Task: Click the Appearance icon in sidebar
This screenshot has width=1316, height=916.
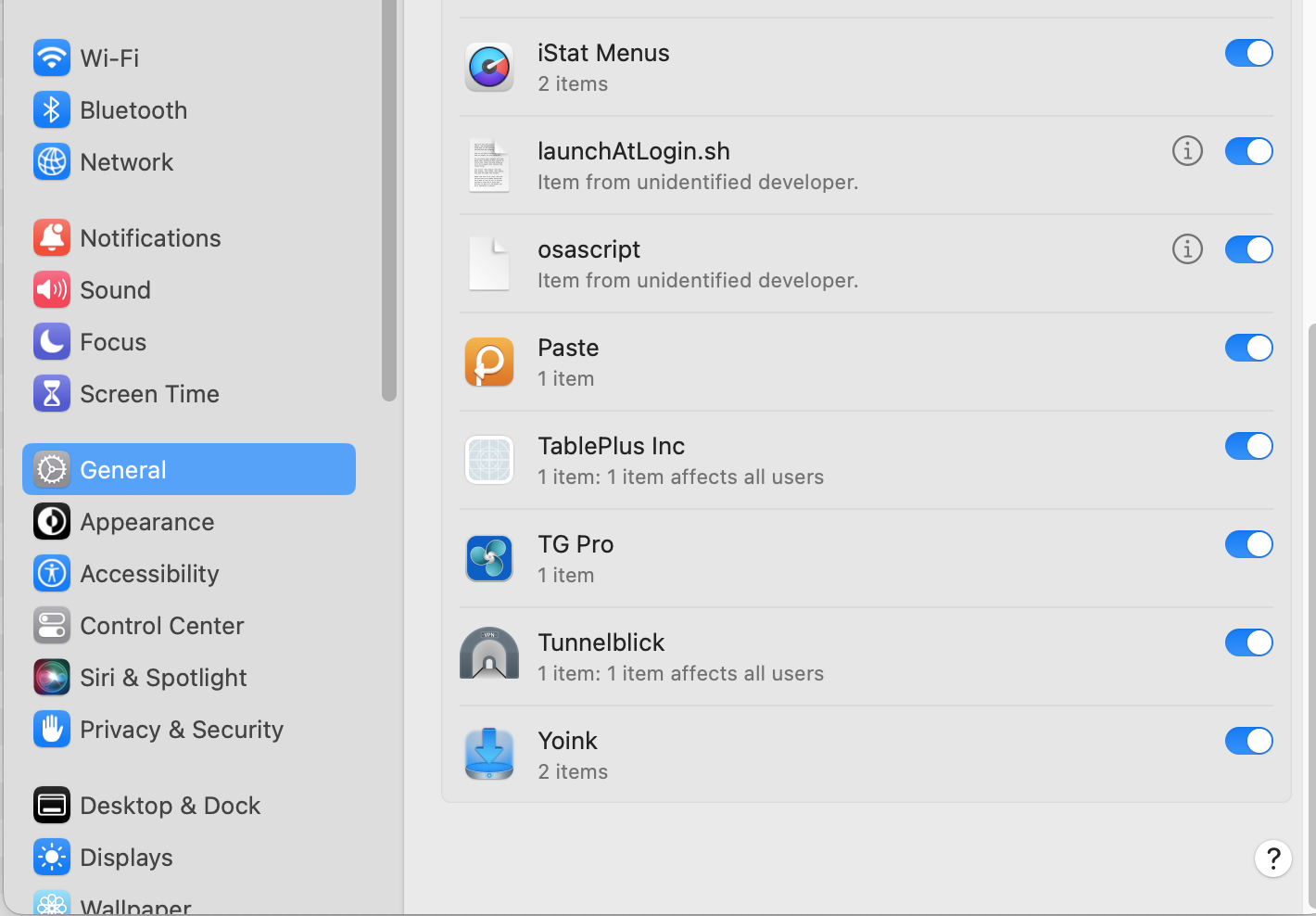Action: click(x=52, y=521)
